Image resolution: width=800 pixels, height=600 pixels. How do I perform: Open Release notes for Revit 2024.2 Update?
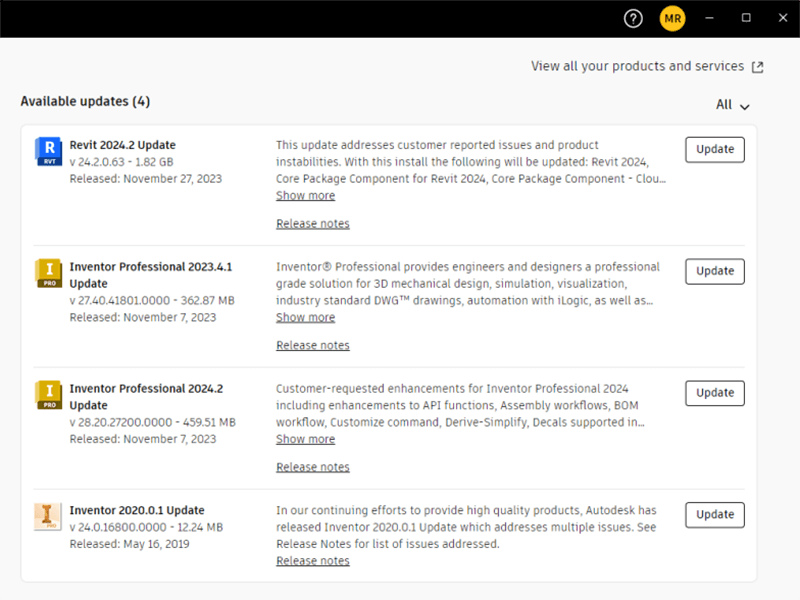(313, 224)
